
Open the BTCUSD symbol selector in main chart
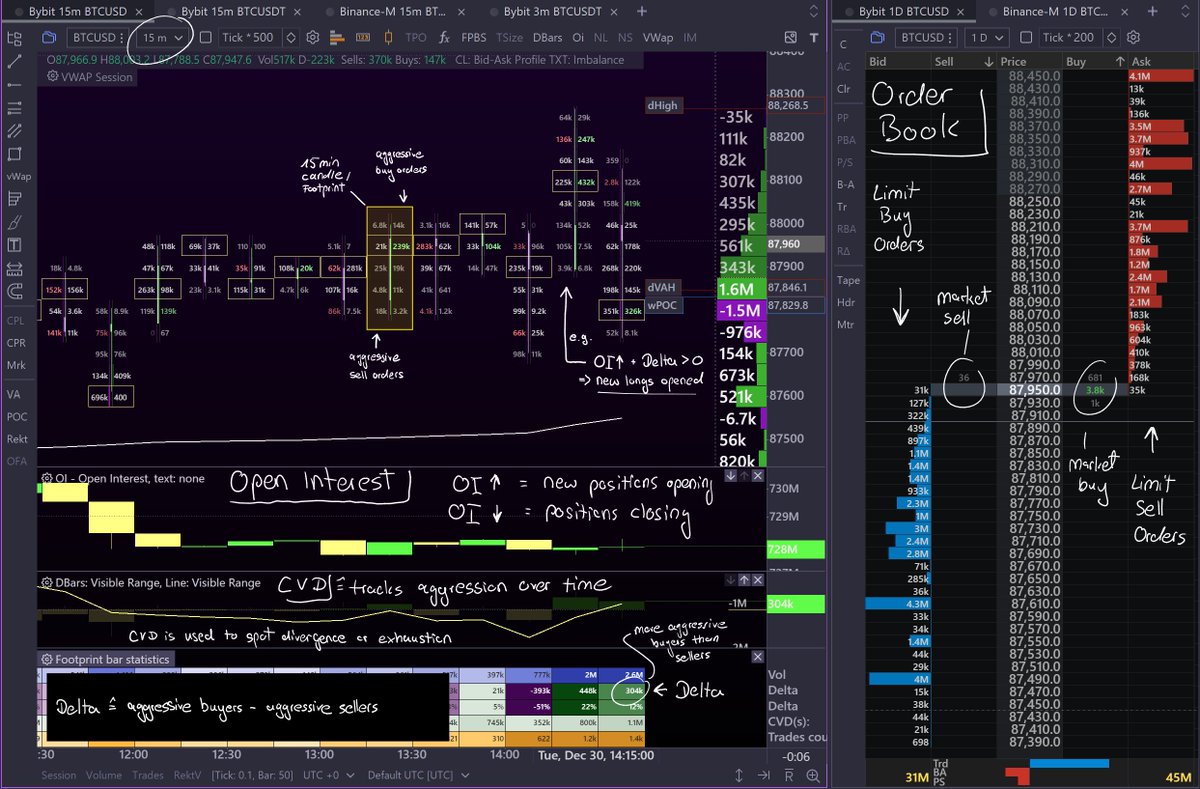point(96,37)
